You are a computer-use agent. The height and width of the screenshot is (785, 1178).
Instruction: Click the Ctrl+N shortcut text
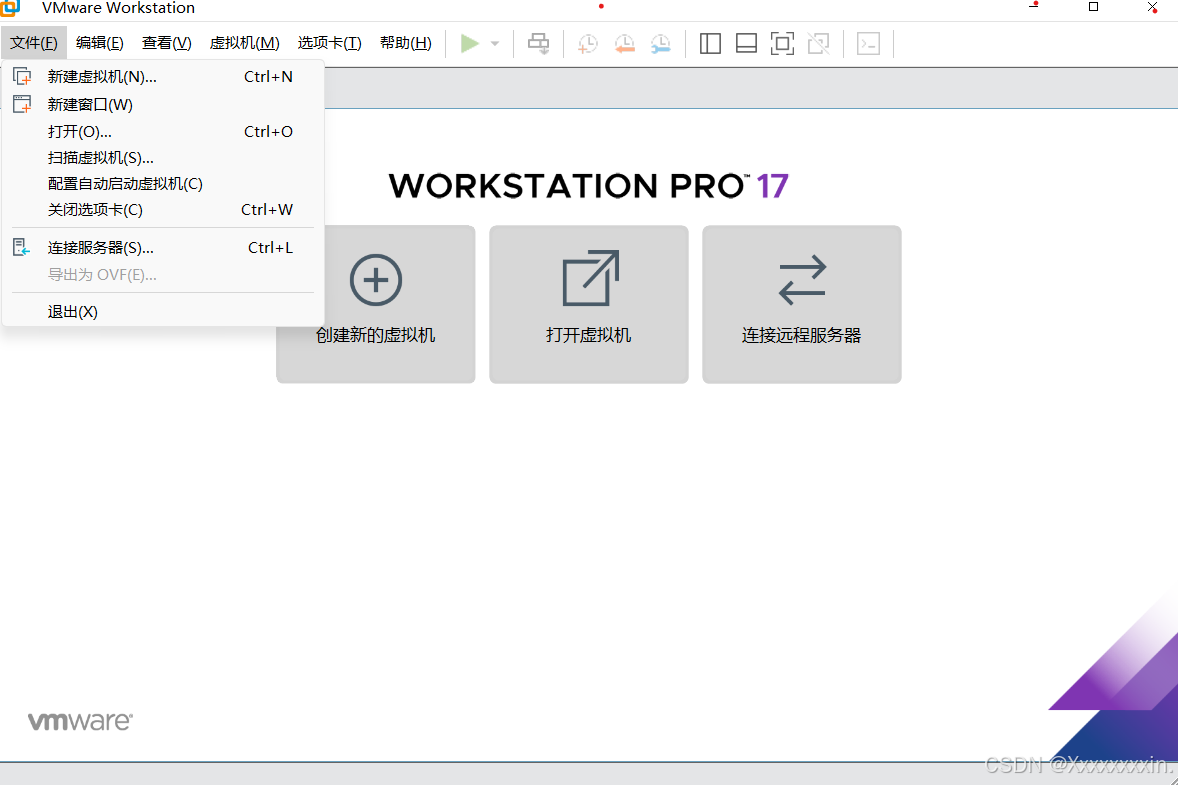click(x=268, y=77)
